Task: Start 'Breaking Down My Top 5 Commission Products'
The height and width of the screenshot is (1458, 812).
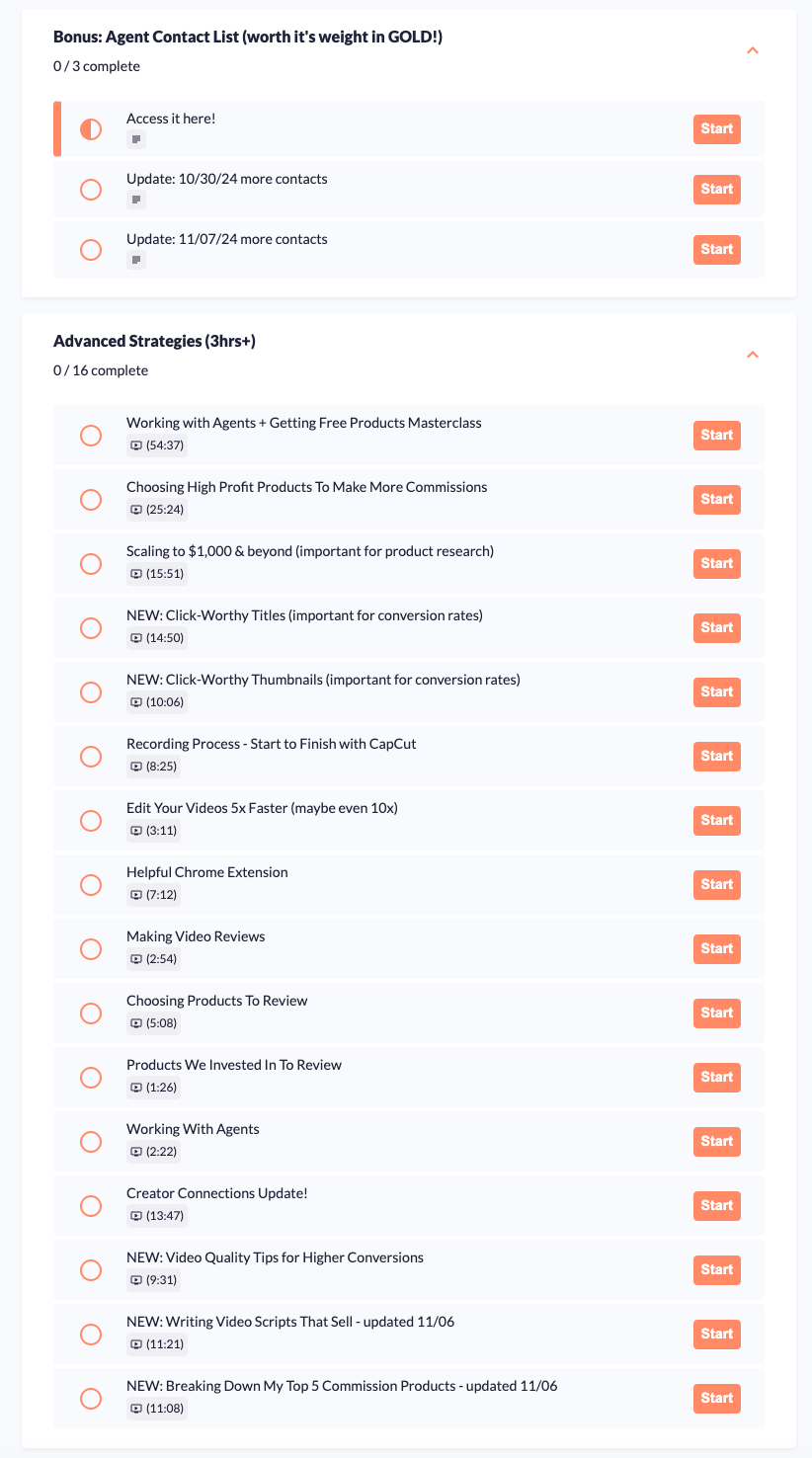Action: tap(716, 1399)
